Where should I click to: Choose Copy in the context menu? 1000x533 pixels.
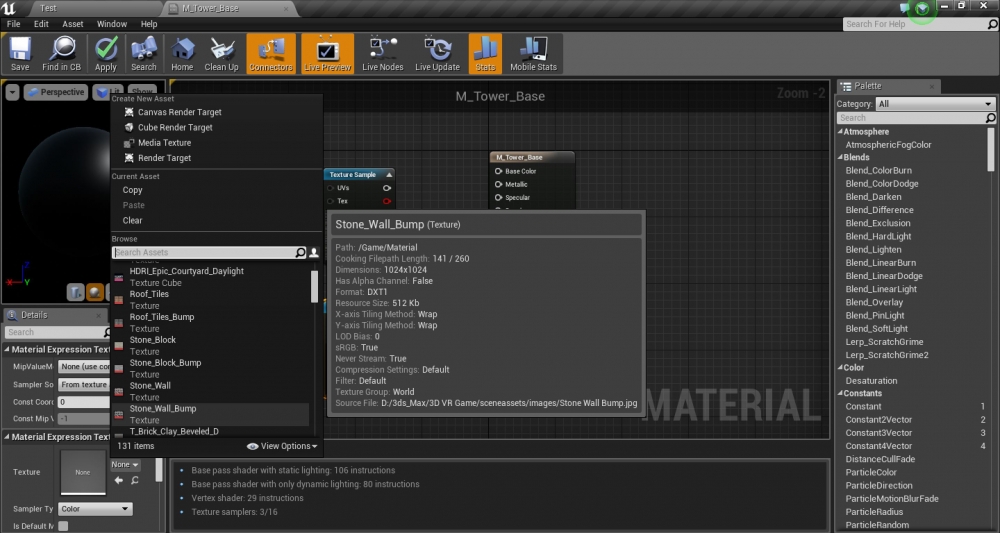pos(132,190)
